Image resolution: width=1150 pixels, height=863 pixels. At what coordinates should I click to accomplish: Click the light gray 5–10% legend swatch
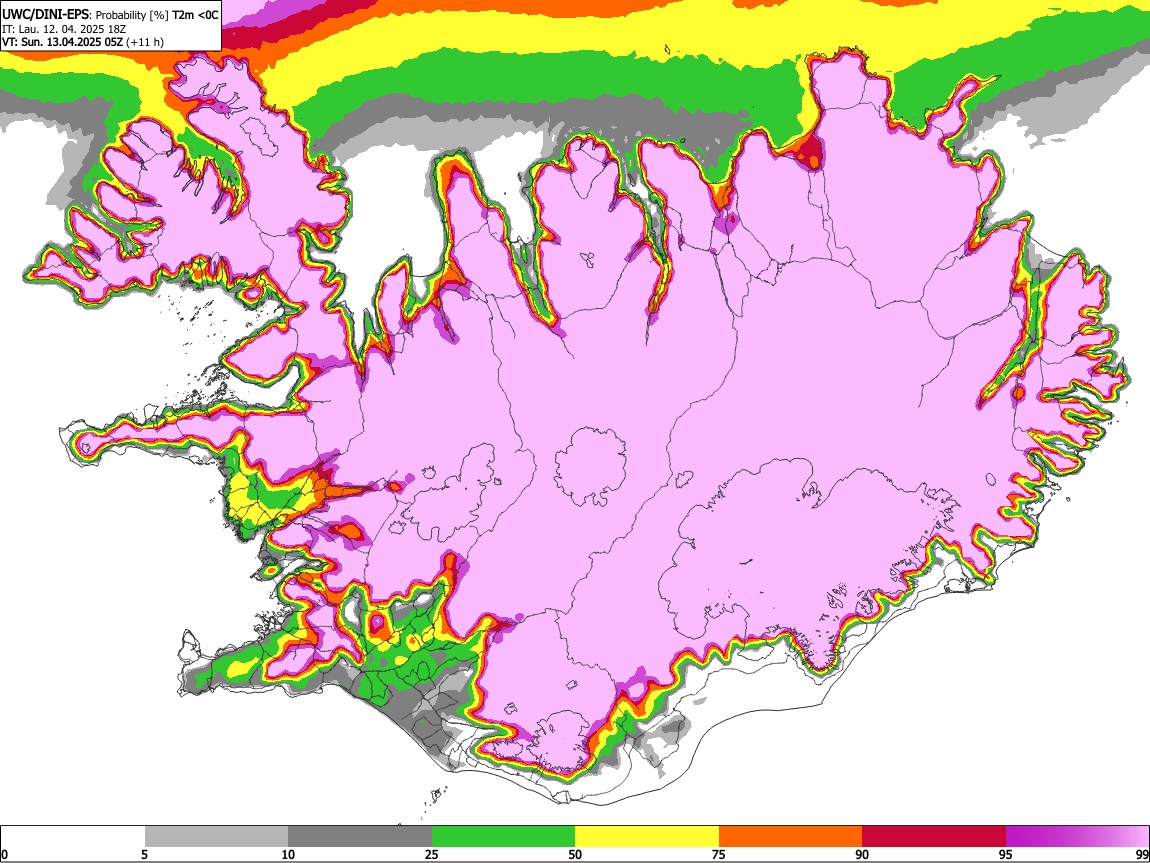[x=216, y=837]
